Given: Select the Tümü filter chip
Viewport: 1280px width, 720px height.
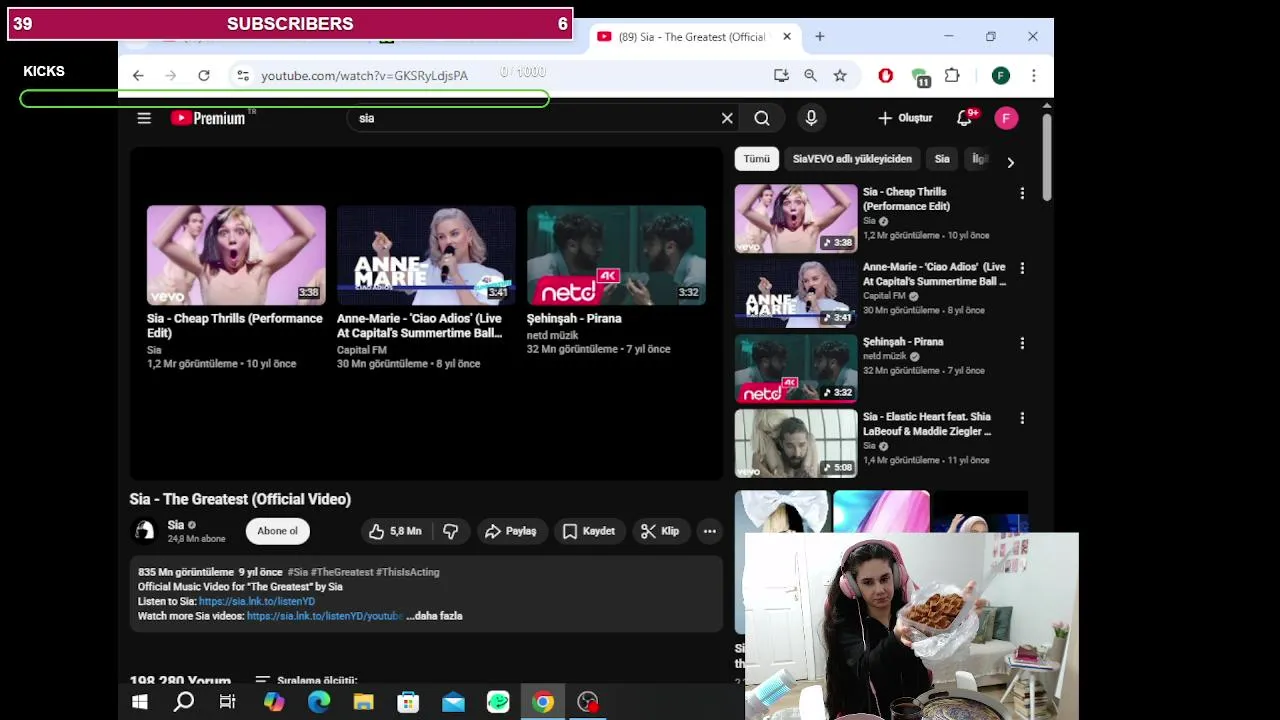Looking at the screenshot, I should click(756, 159).
